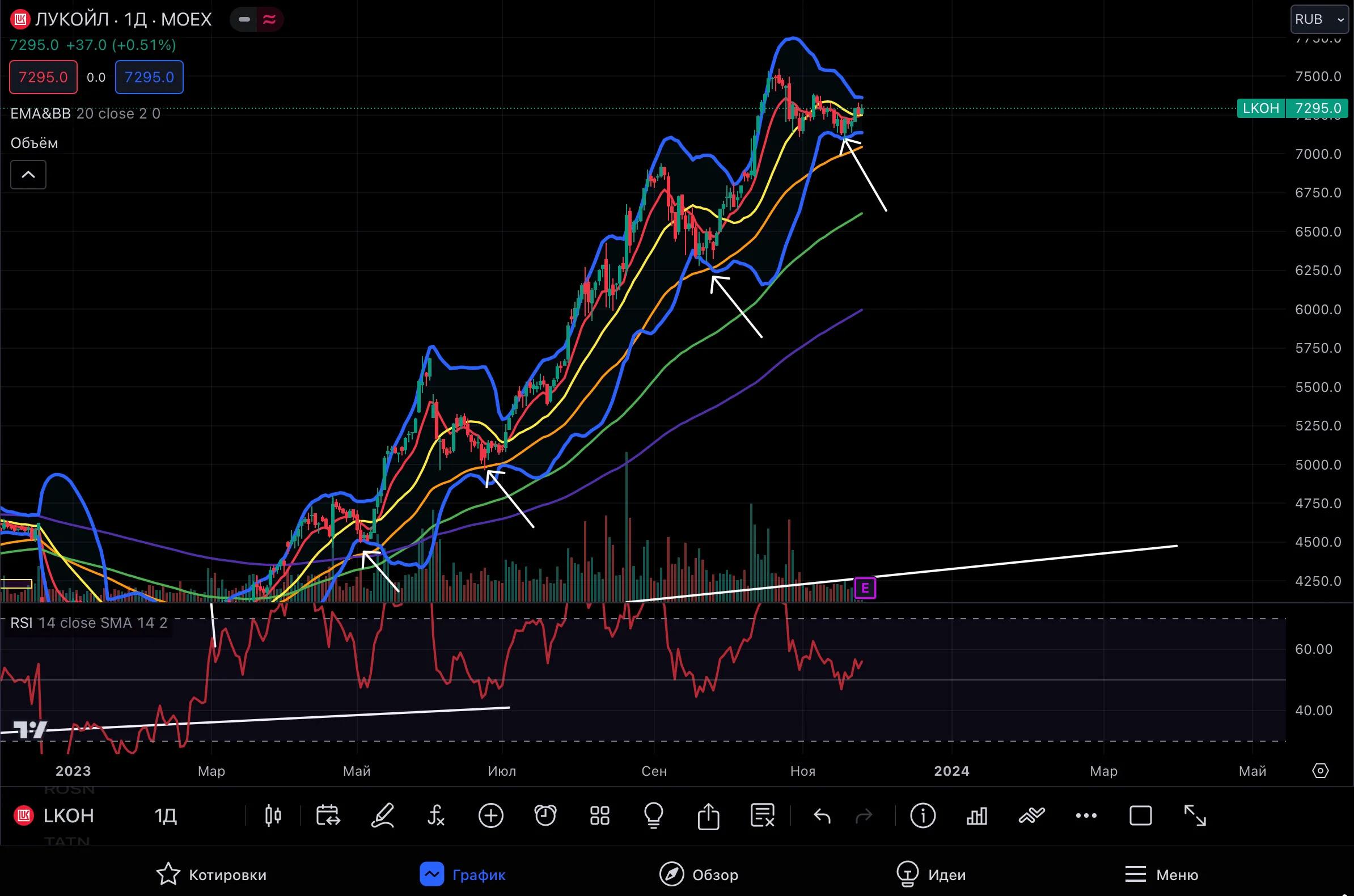Switch to the Идеи tab

point(931,874)
